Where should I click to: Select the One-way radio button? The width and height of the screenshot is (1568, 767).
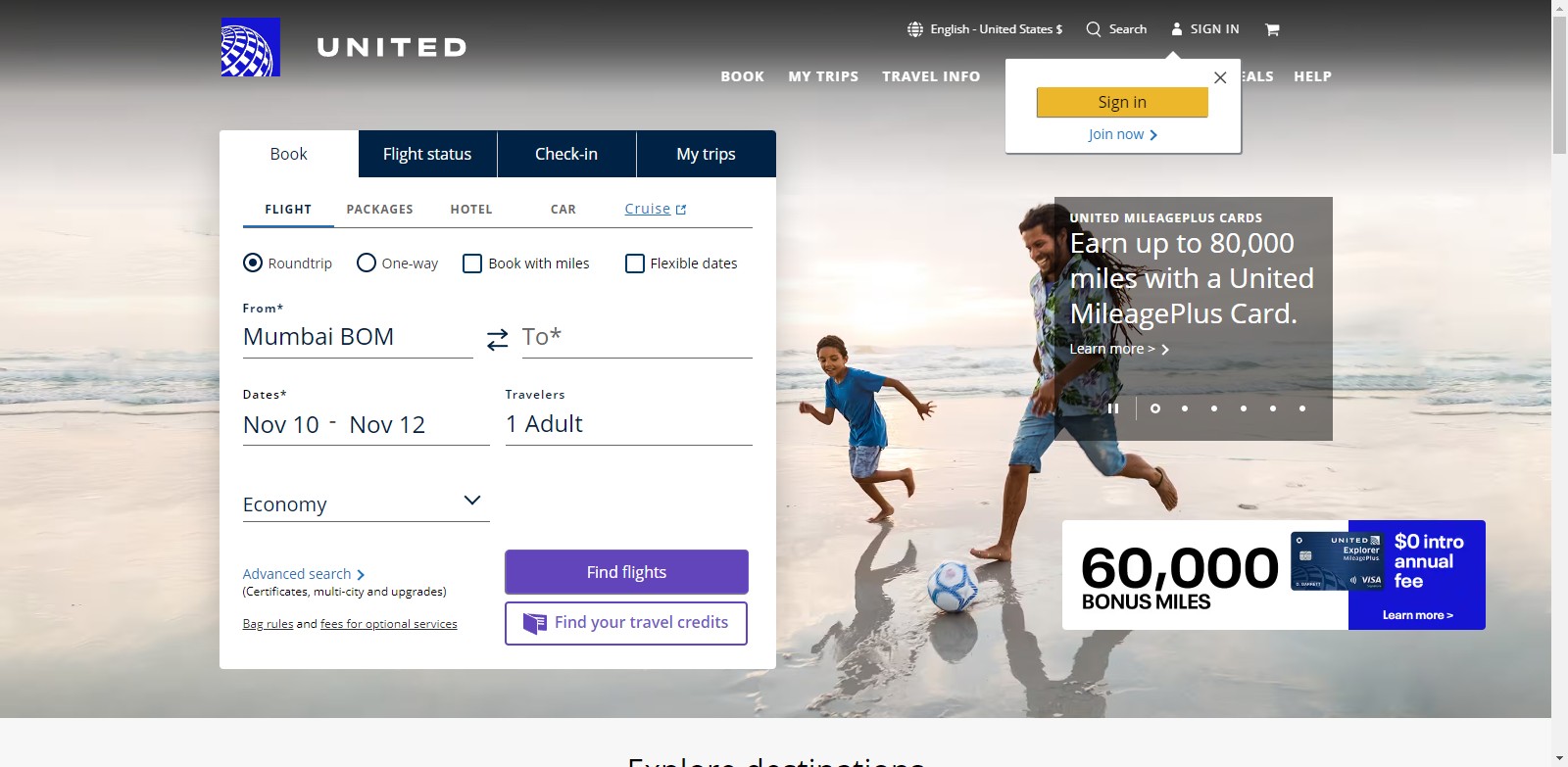coord(367,263)
